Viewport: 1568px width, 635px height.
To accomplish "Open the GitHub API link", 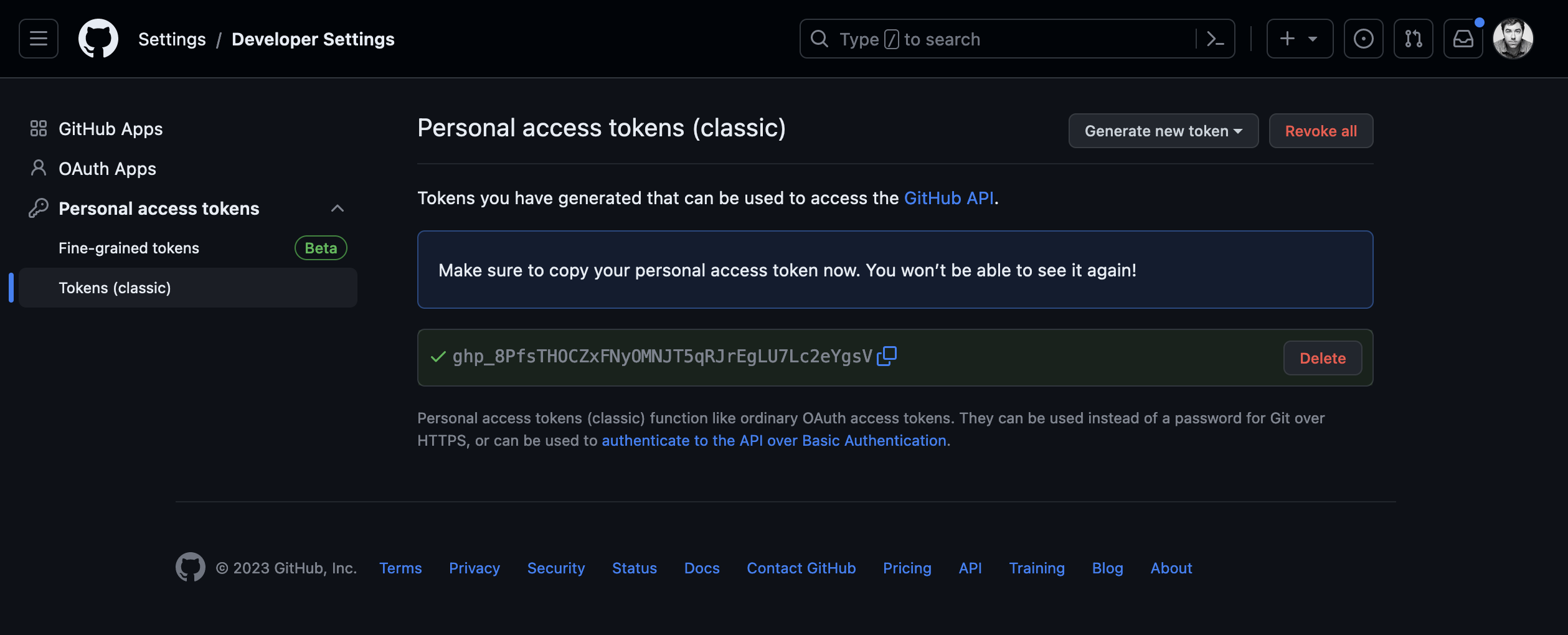I will click(949, 198).
